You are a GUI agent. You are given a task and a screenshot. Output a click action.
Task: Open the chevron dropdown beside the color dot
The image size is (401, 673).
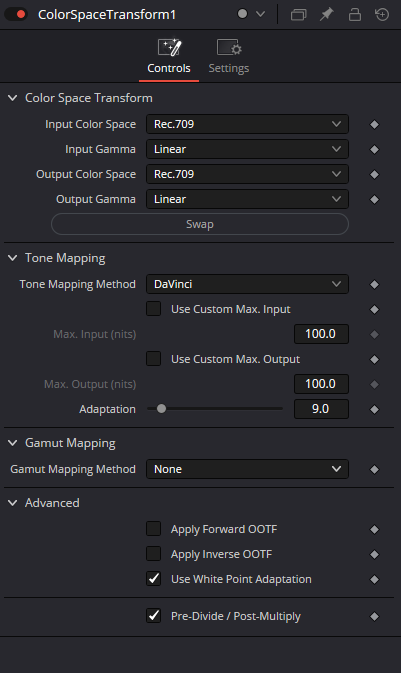(x=260, y=14)
